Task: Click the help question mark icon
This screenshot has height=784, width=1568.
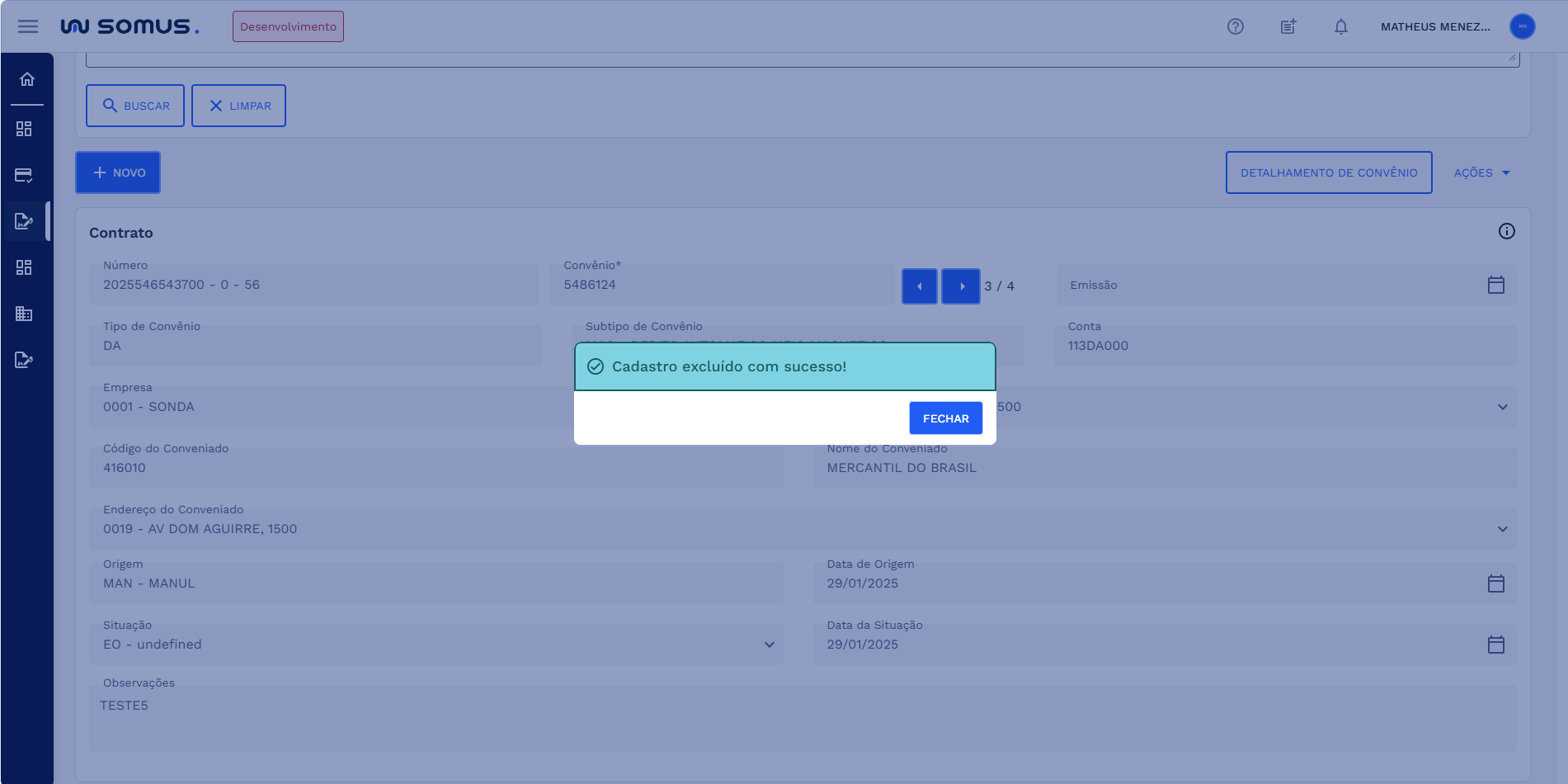Action: [x=1235, y=26]
